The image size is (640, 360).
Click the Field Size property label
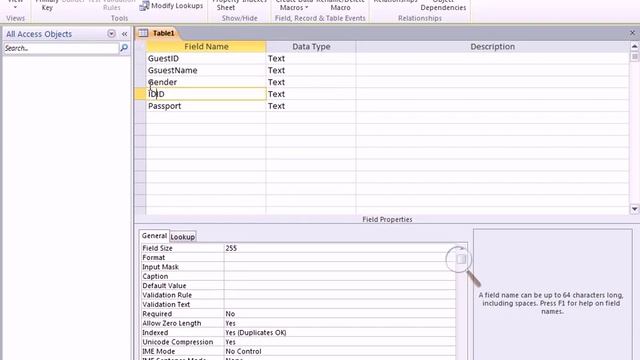pos(157,248)
